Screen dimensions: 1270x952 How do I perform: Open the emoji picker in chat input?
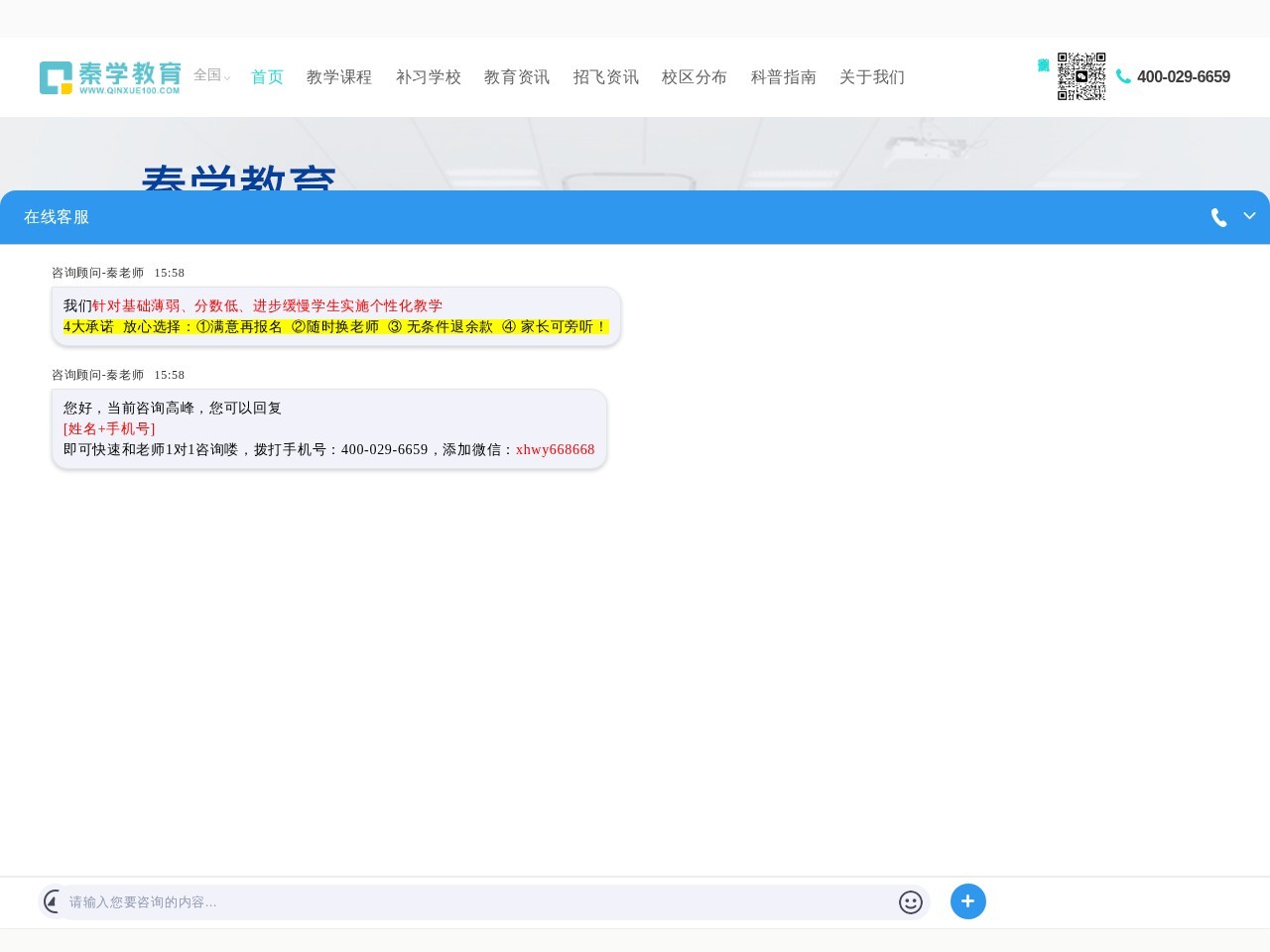tap(910, 901)
